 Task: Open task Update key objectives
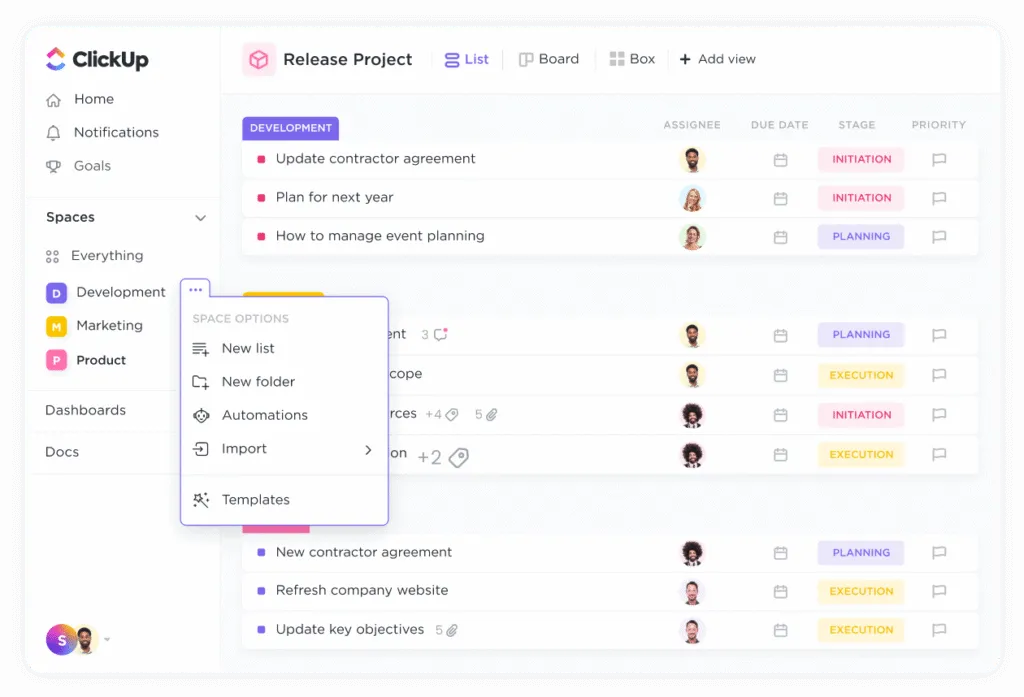click(349, 630)
